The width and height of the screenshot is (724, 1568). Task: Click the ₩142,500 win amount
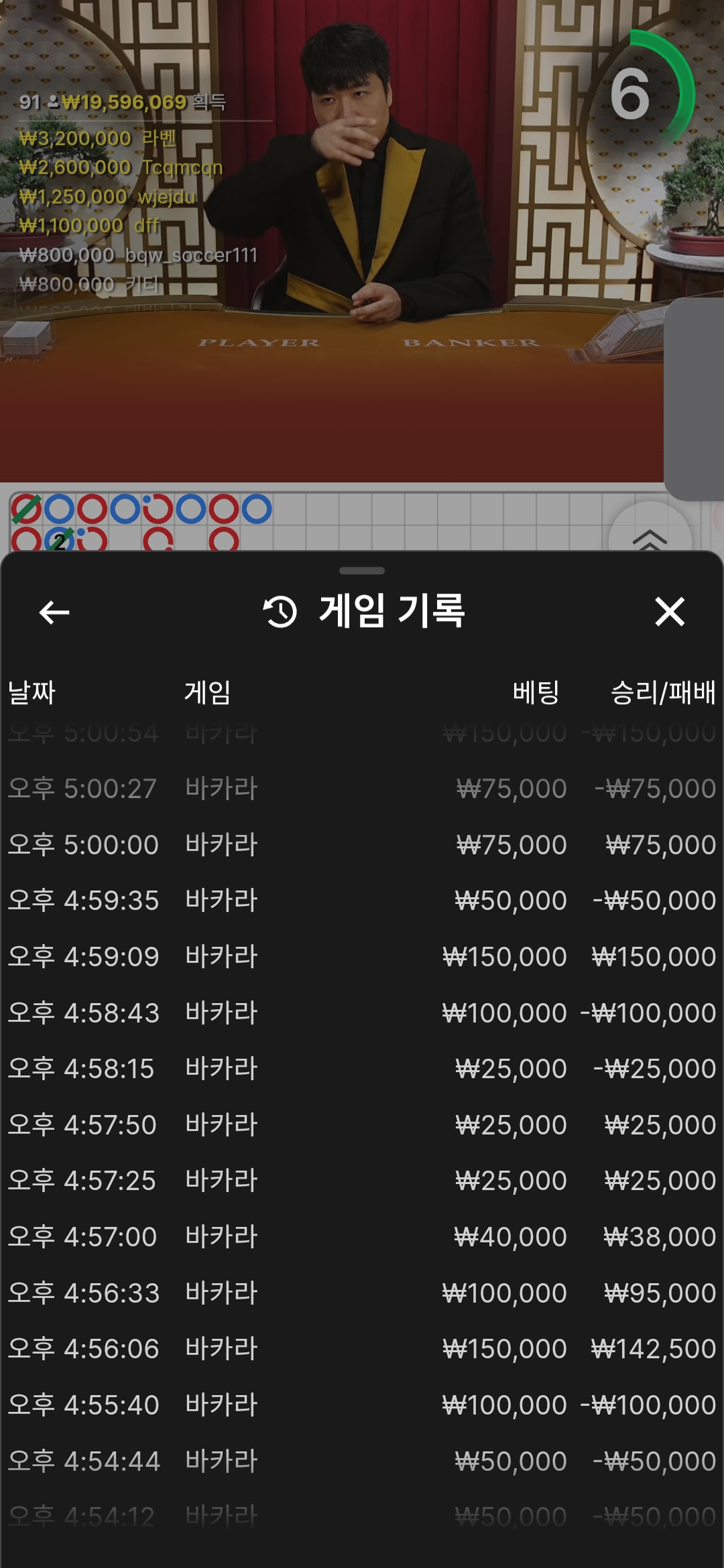[654, 1349]
